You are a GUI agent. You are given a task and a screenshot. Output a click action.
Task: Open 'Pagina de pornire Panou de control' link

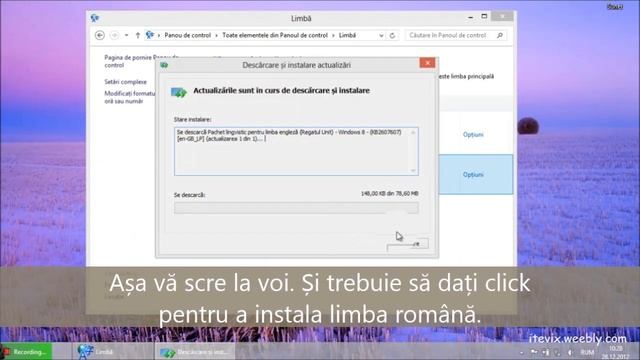click(x=142, y=61)
